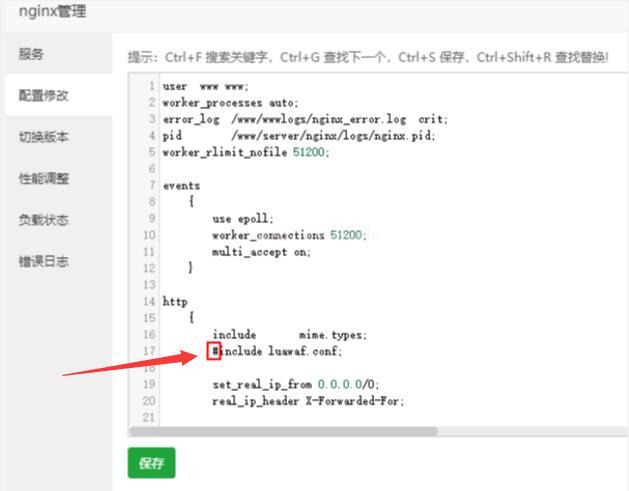
Task: Click the real_ip_header X-Forwarded-For line
Action: pos(307,400)
